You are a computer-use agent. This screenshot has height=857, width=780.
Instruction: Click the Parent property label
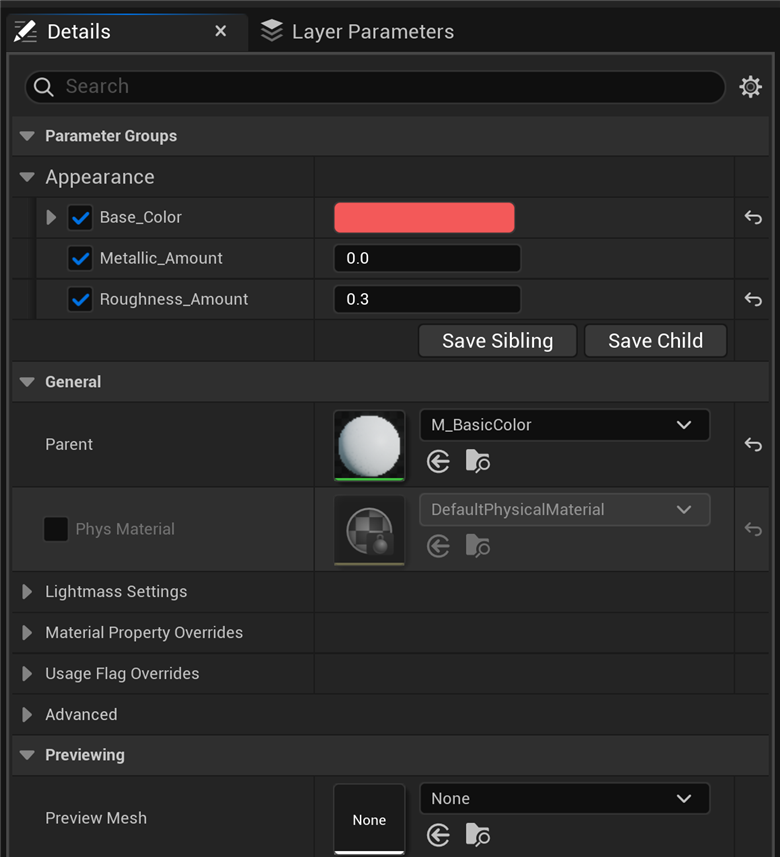pos(69,444)
